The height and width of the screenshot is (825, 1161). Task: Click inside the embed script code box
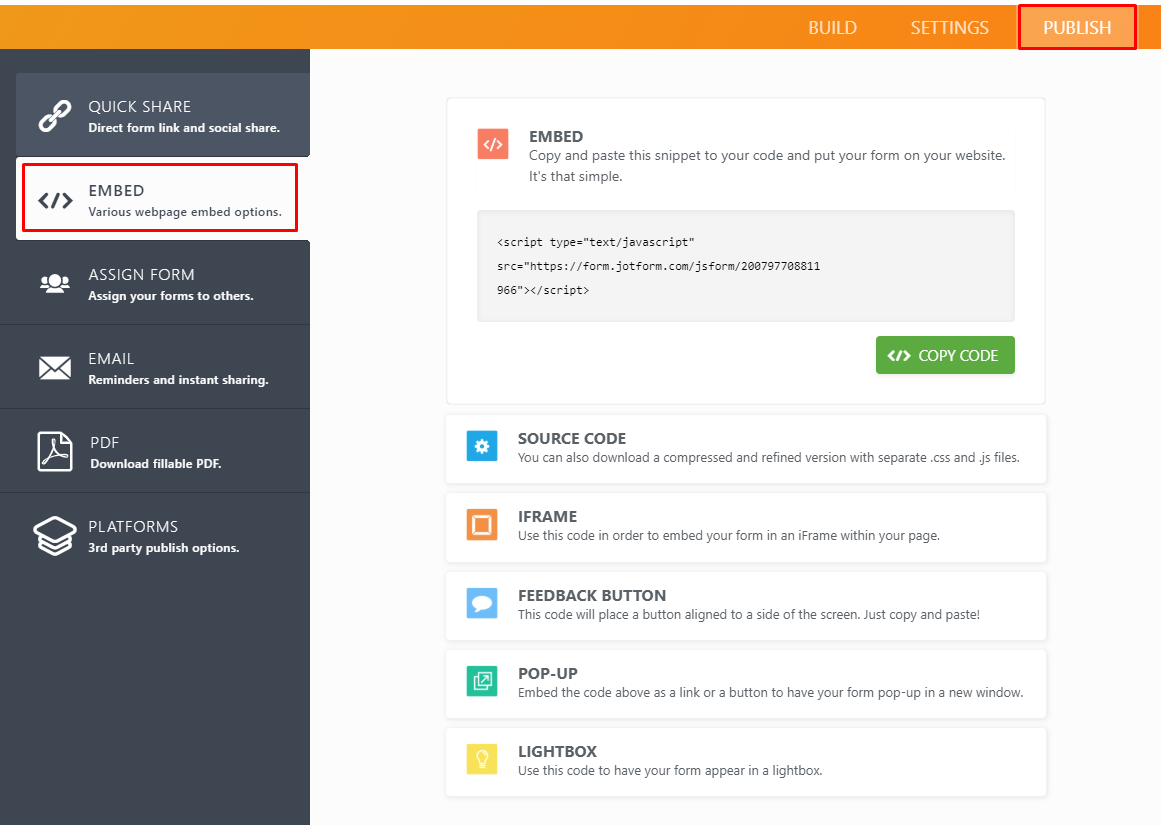(x=745, y=266)
